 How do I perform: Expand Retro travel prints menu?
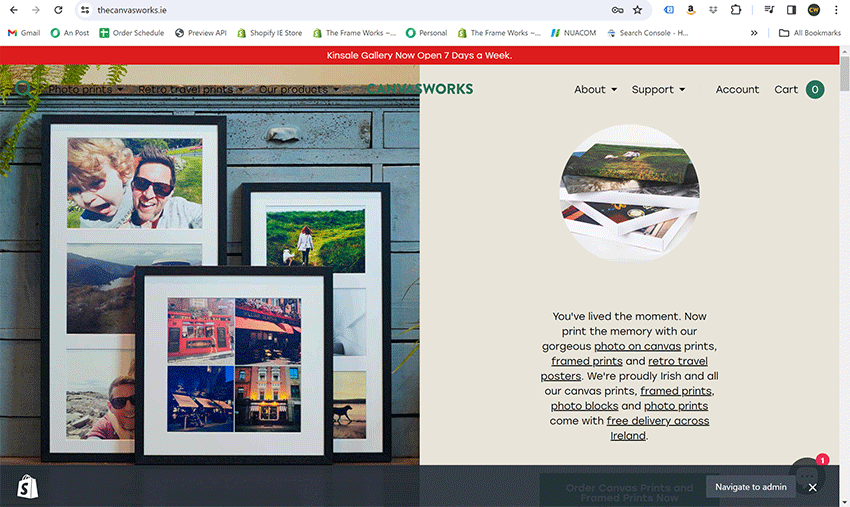tap(191, 89)
